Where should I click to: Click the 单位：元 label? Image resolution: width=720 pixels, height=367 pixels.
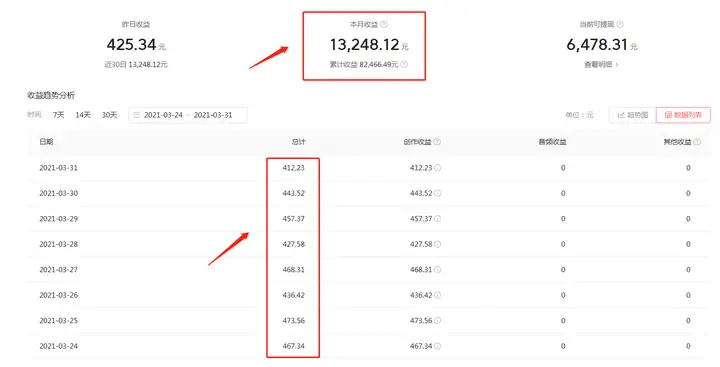579,115
